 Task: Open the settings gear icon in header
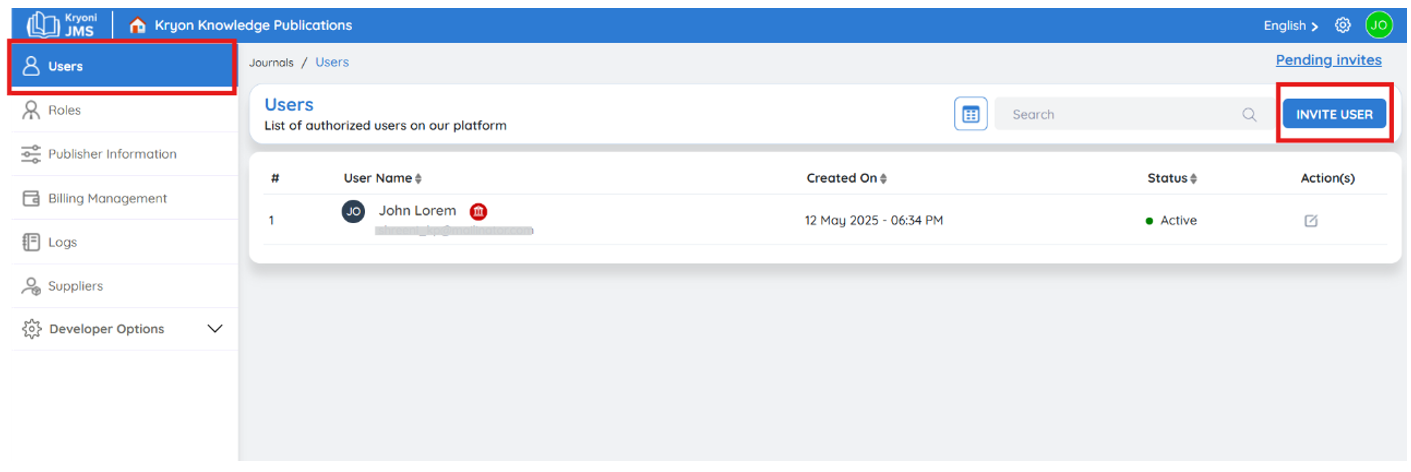click(x=1343, y=25)
